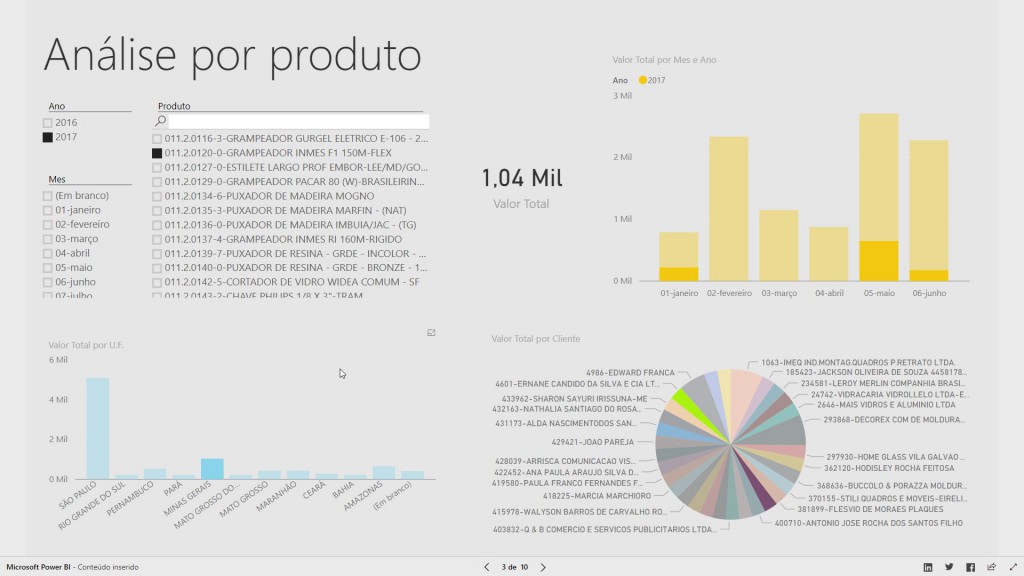The height and width of the screenshot is (576, 1024).
Task: Uncheck the 2017 year filter
Action: [48, 137]
